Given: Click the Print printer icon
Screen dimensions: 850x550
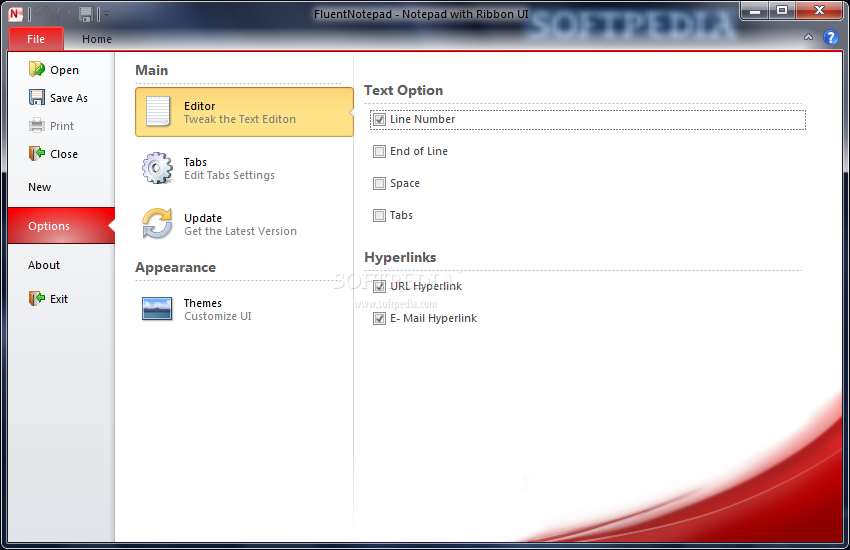Looking at the screenshot, I should point(37,125).
